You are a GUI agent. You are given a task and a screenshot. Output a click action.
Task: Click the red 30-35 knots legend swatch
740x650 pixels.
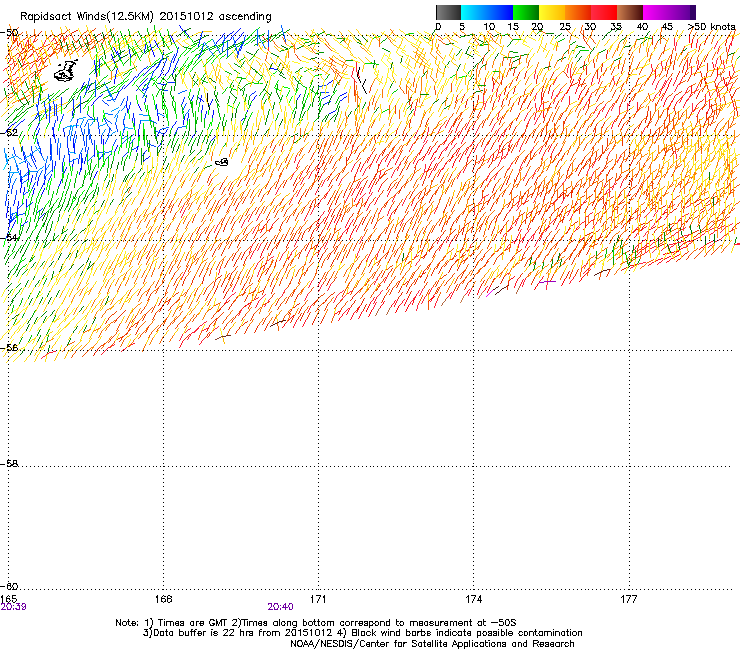point(604,12)
